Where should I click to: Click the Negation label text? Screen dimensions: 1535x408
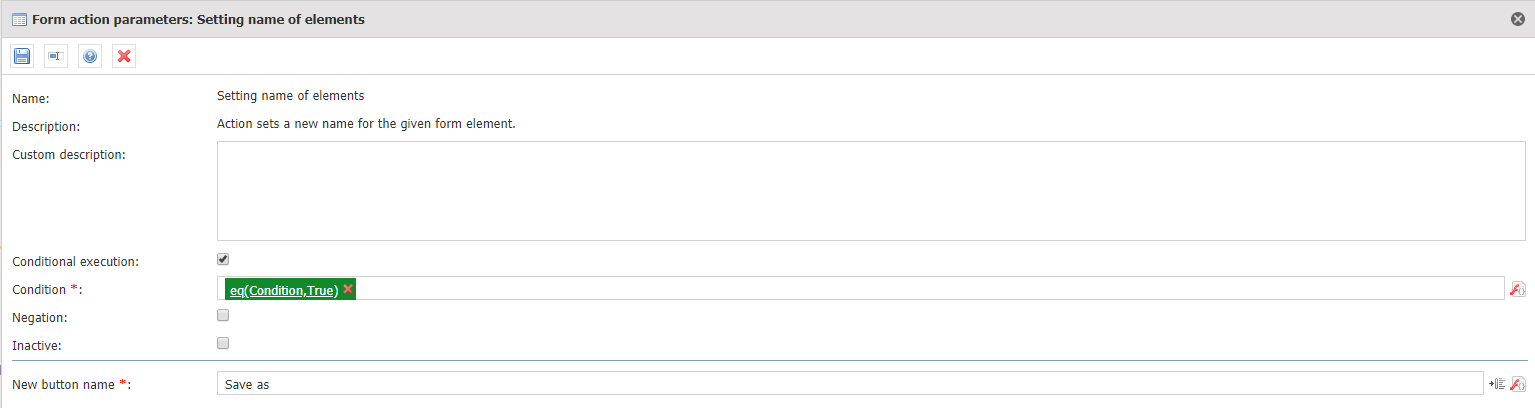(39, 318)
